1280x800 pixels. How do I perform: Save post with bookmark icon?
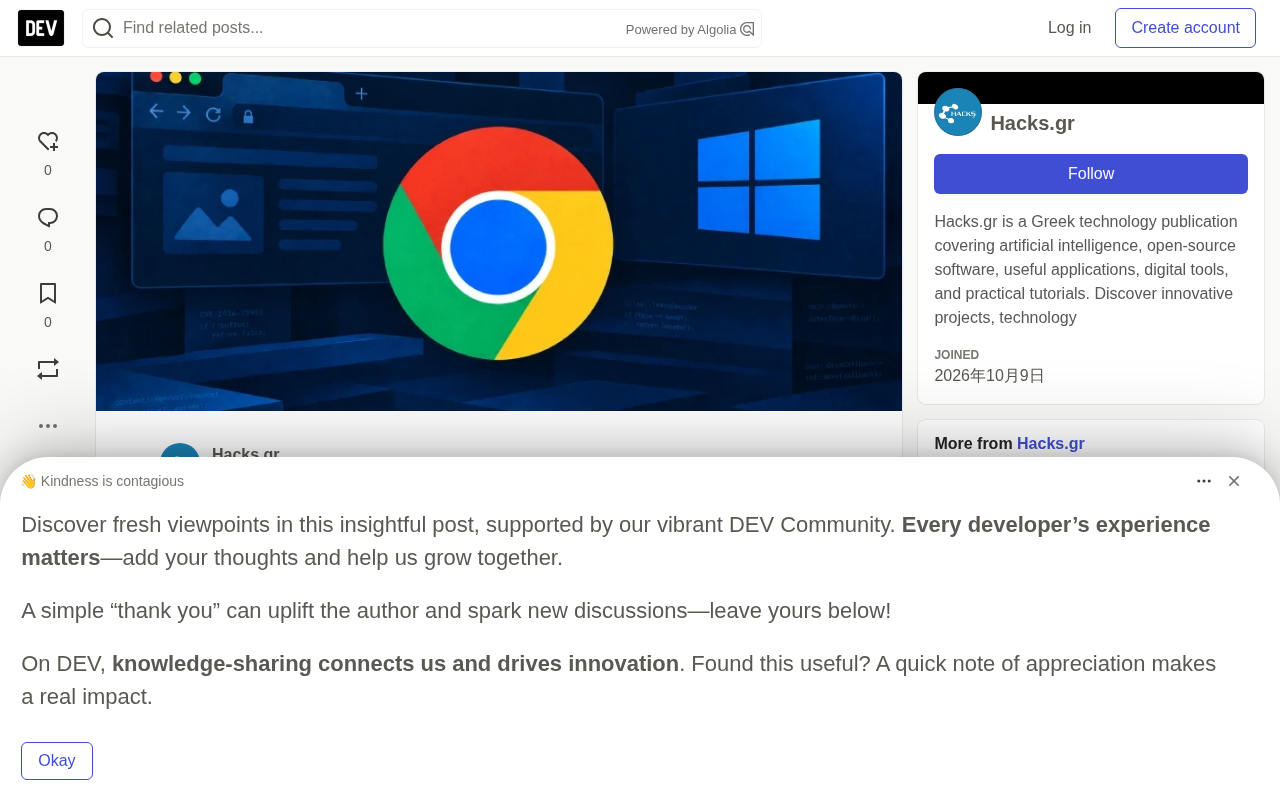[48, 293]
